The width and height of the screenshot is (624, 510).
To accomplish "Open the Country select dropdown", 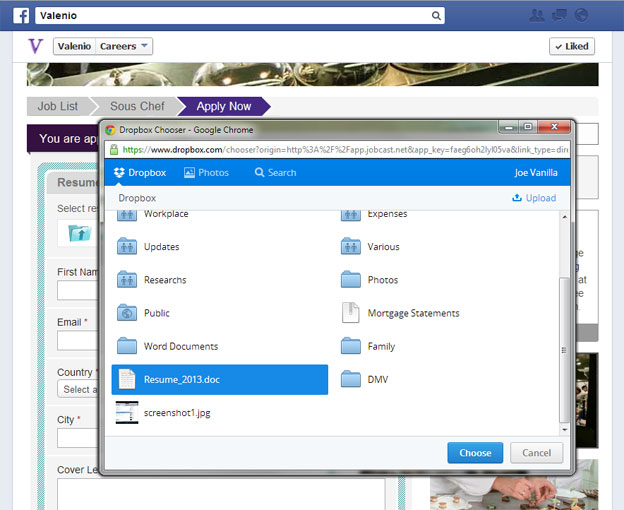I will pos(80,389).
